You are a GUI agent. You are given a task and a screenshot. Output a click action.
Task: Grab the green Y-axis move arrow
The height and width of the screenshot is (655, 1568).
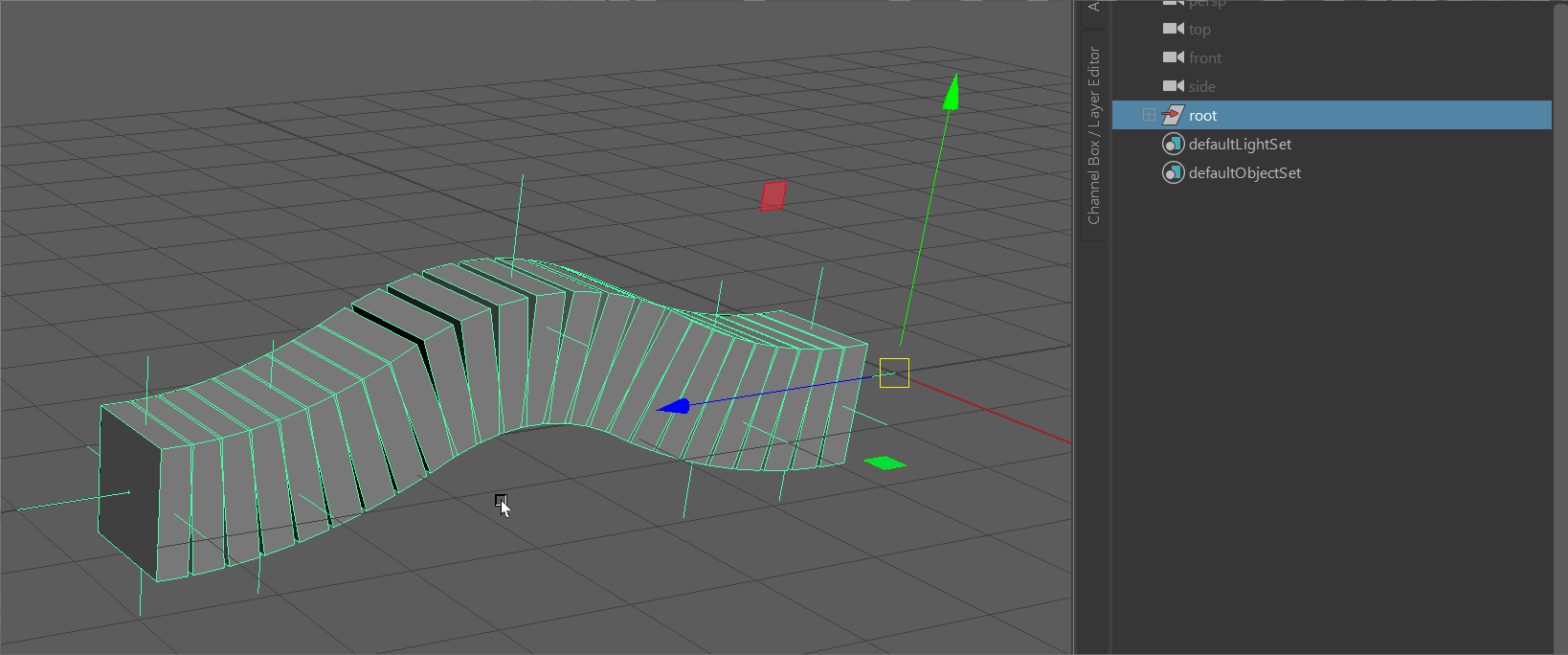tap(951, 92)
